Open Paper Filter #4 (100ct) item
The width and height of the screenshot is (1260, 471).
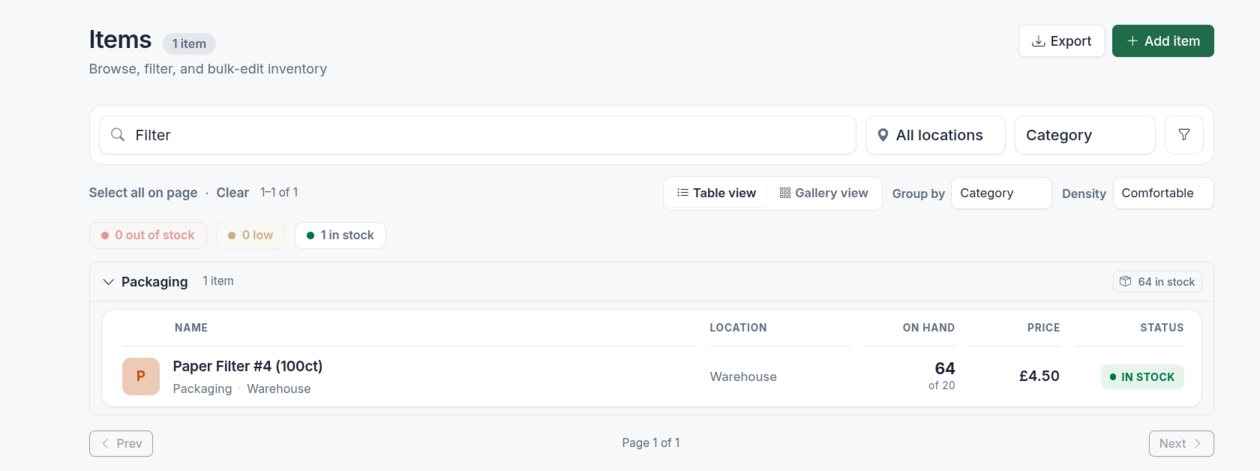point(248,366)
